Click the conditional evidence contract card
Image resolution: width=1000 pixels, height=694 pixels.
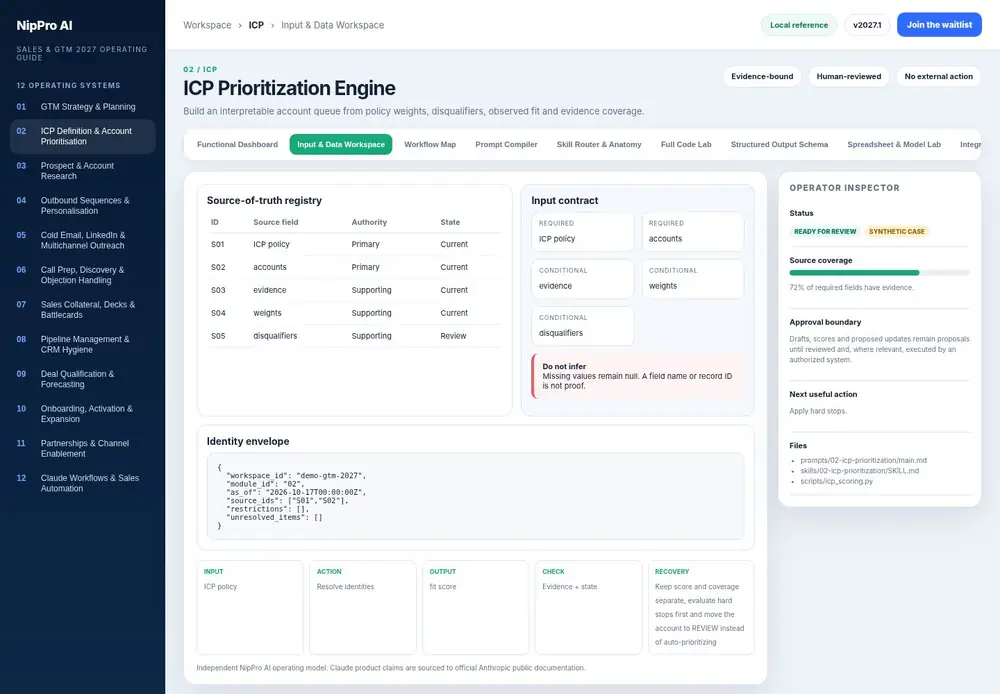click(582, 279)
